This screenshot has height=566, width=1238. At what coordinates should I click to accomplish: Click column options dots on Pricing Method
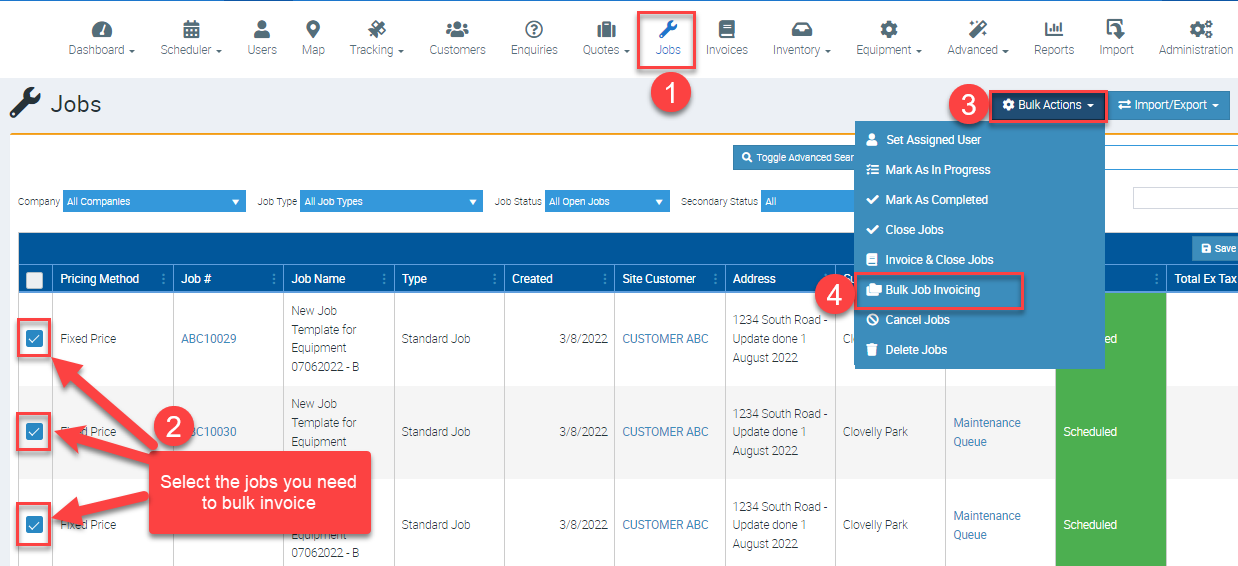(x=163, y=279)
